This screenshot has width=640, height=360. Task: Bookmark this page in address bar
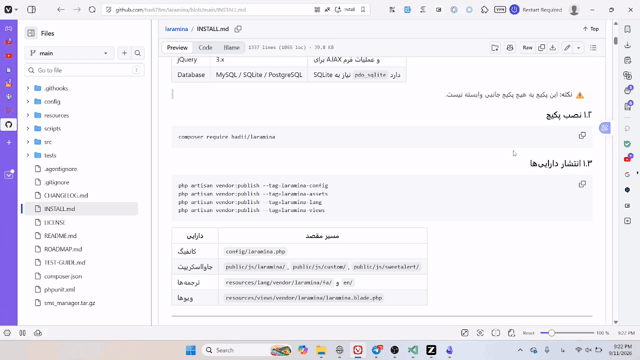click(363, 9)
